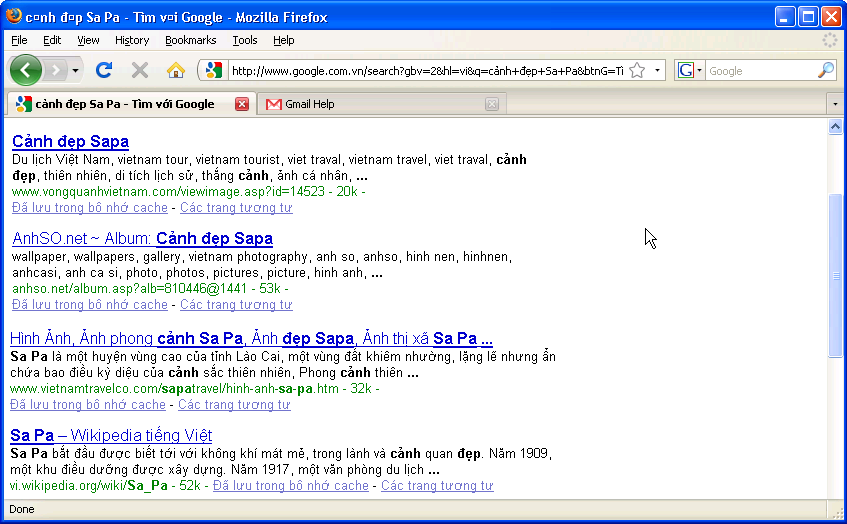
Task: Click URL text 'vi.wikipedia.org/wiki/Sa_Pa'
Action: [89, 486]
